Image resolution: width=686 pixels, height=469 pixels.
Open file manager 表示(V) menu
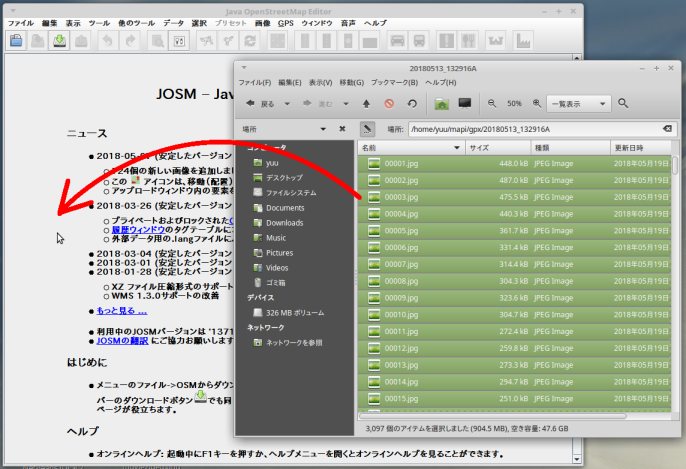click(x=320, y=82)
